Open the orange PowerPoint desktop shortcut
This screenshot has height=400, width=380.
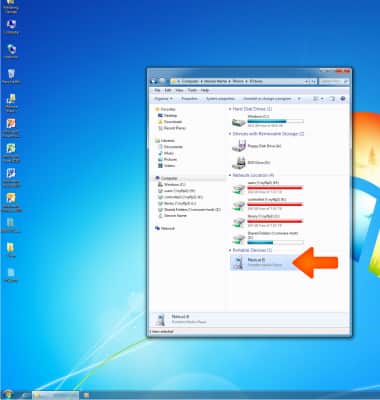tap(11, 128)
